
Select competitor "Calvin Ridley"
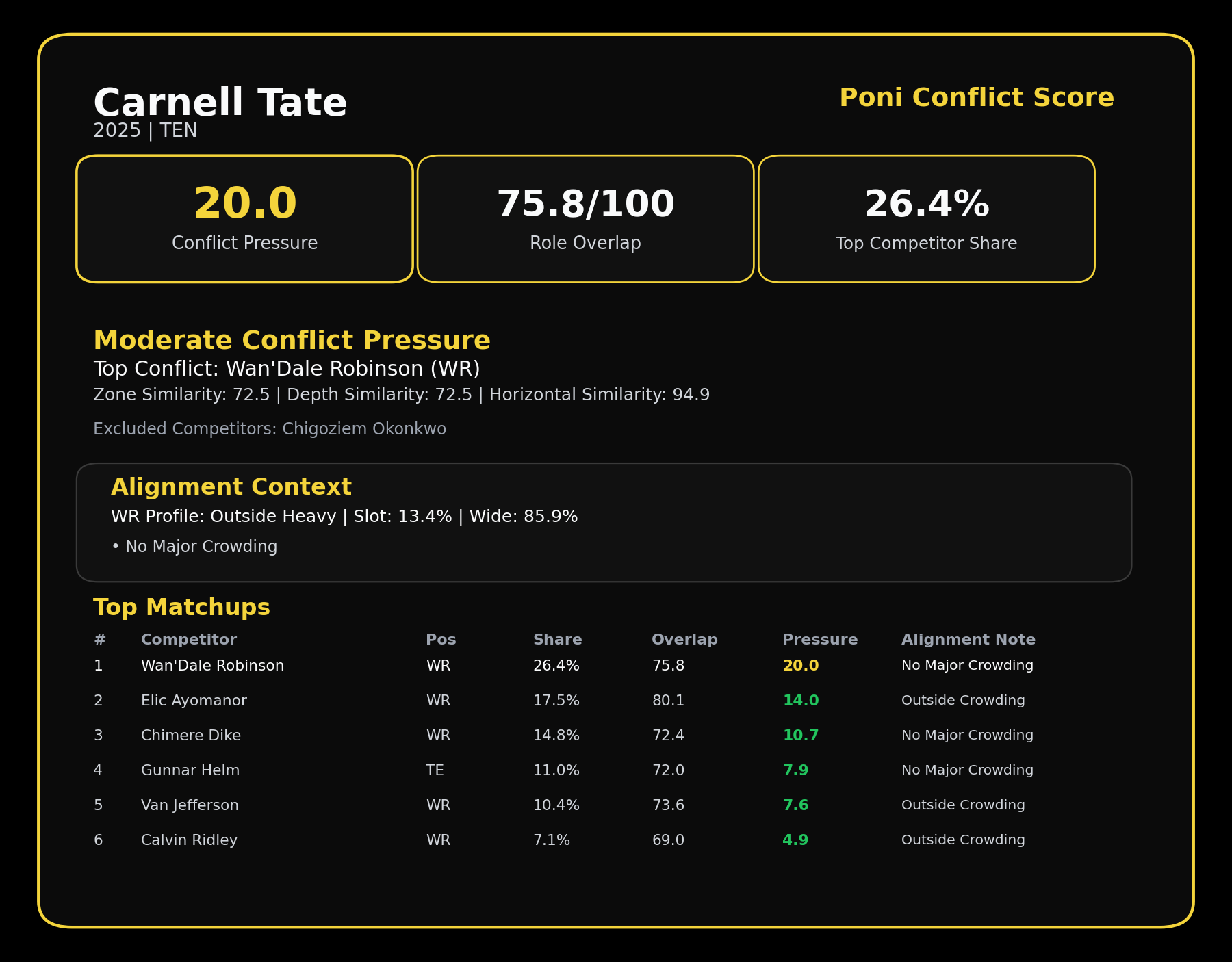190,840
